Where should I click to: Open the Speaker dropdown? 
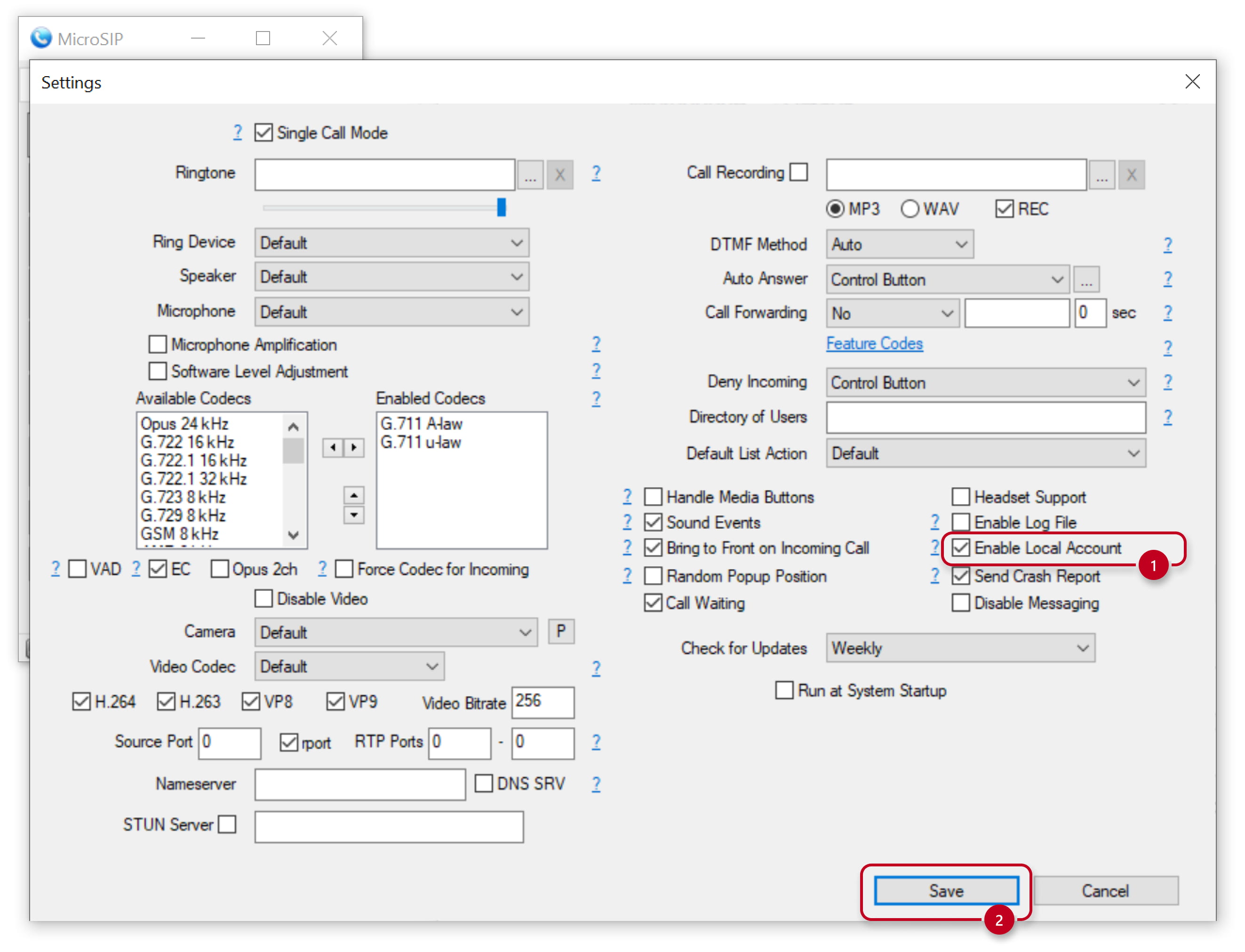[392, 277]
